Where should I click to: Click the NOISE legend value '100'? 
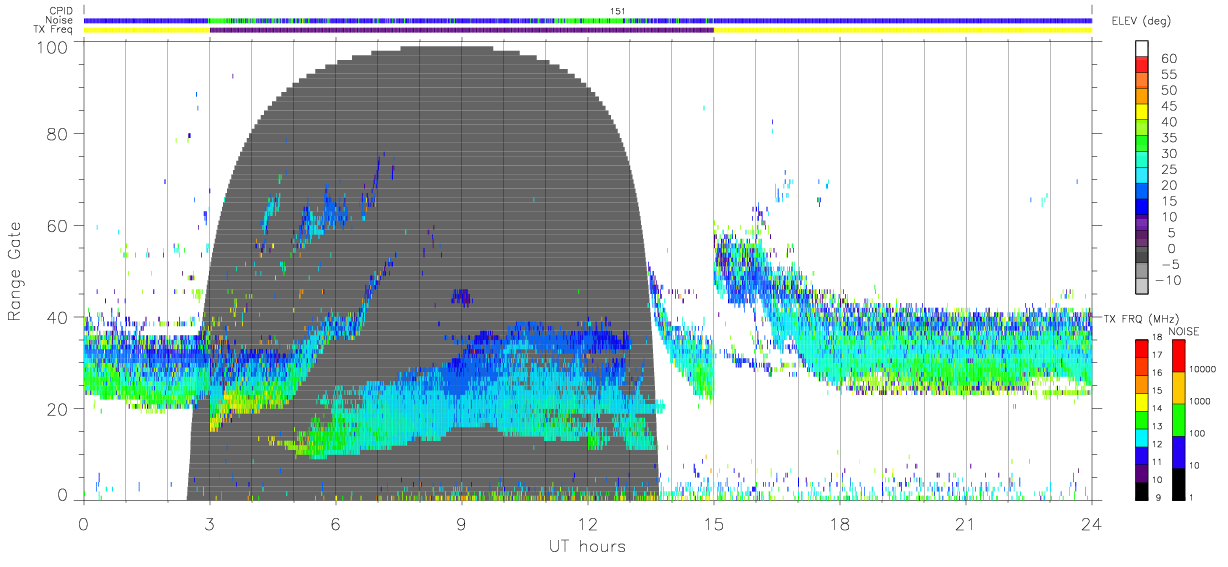point(1197,433)
